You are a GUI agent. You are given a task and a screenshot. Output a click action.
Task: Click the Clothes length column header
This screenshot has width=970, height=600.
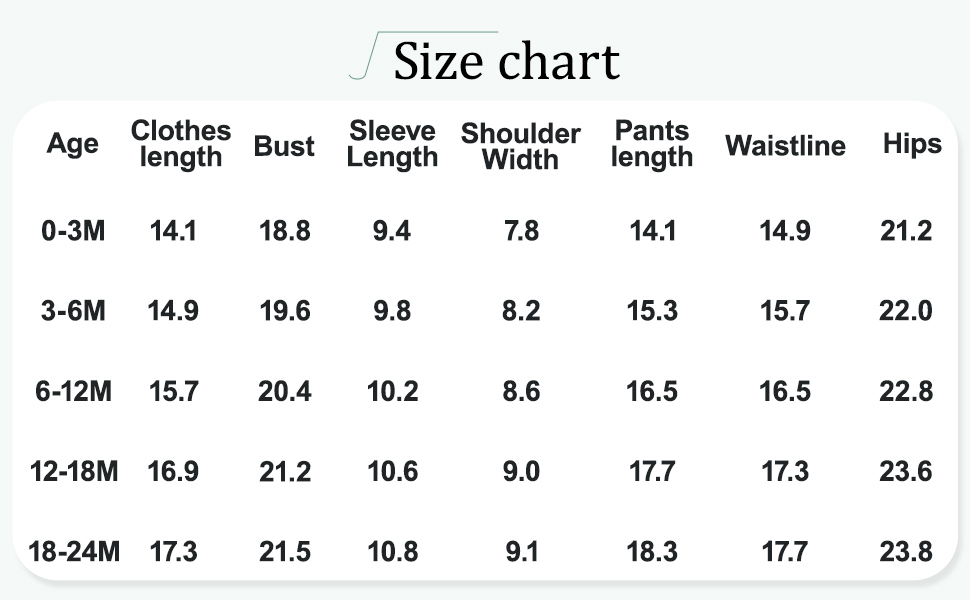coord(180,144)
